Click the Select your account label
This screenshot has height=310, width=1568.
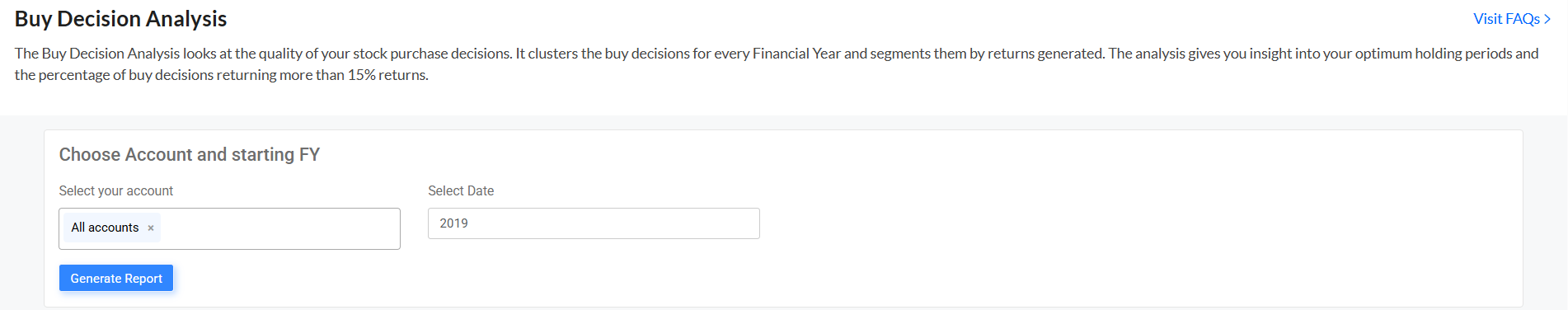pos(116,190)
